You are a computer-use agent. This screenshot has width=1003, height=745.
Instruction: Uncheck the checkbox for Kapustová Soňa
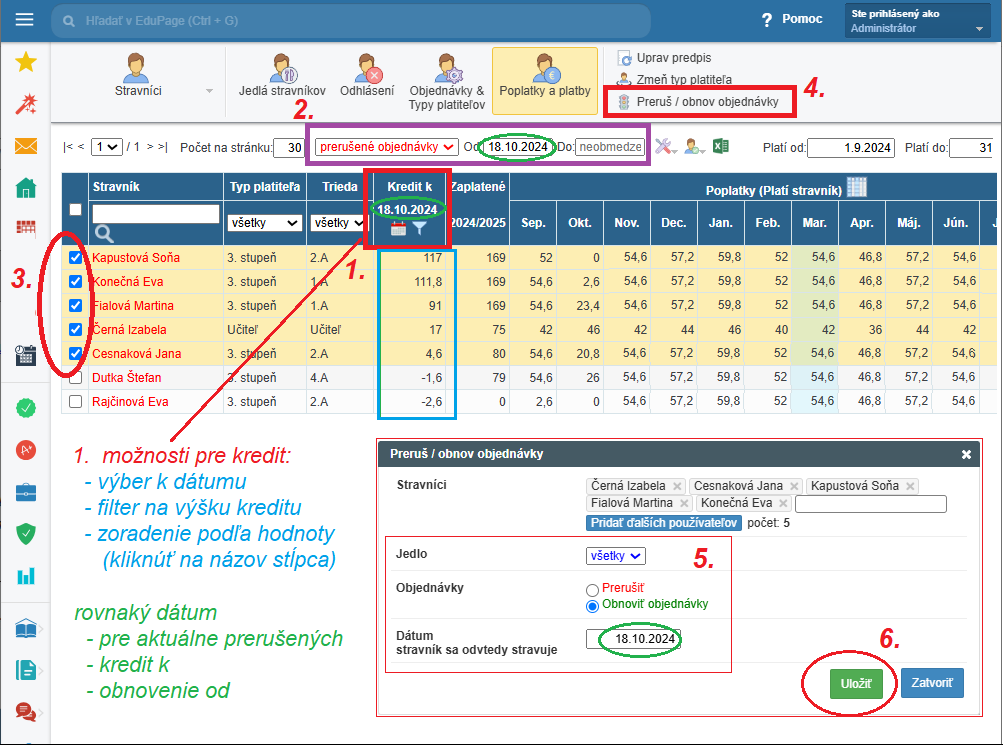coord(75,258)
